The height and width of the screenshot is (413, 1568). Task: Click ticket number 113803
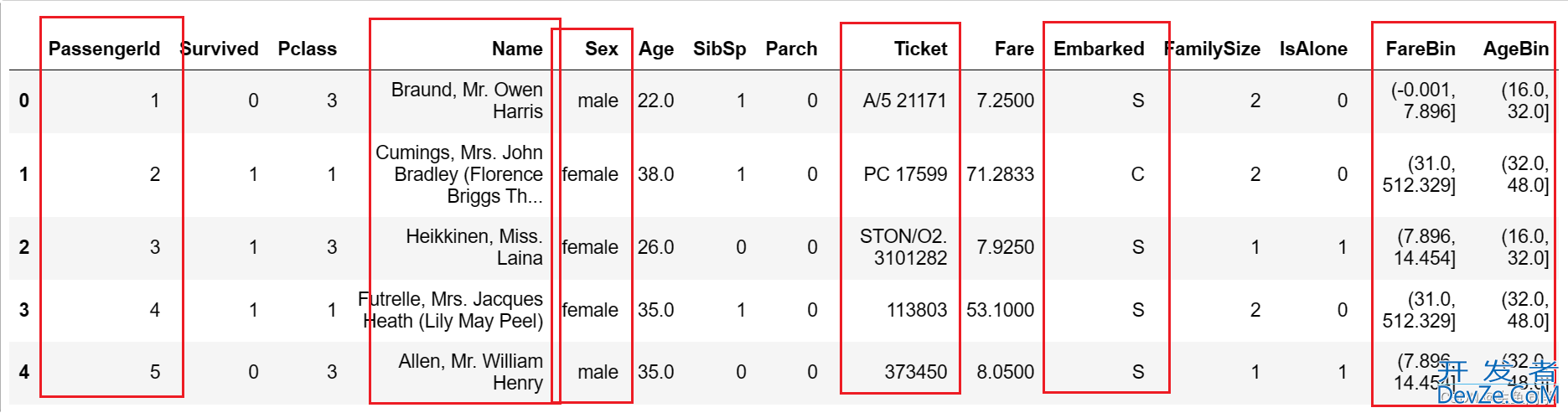click(x=917, y=310)
